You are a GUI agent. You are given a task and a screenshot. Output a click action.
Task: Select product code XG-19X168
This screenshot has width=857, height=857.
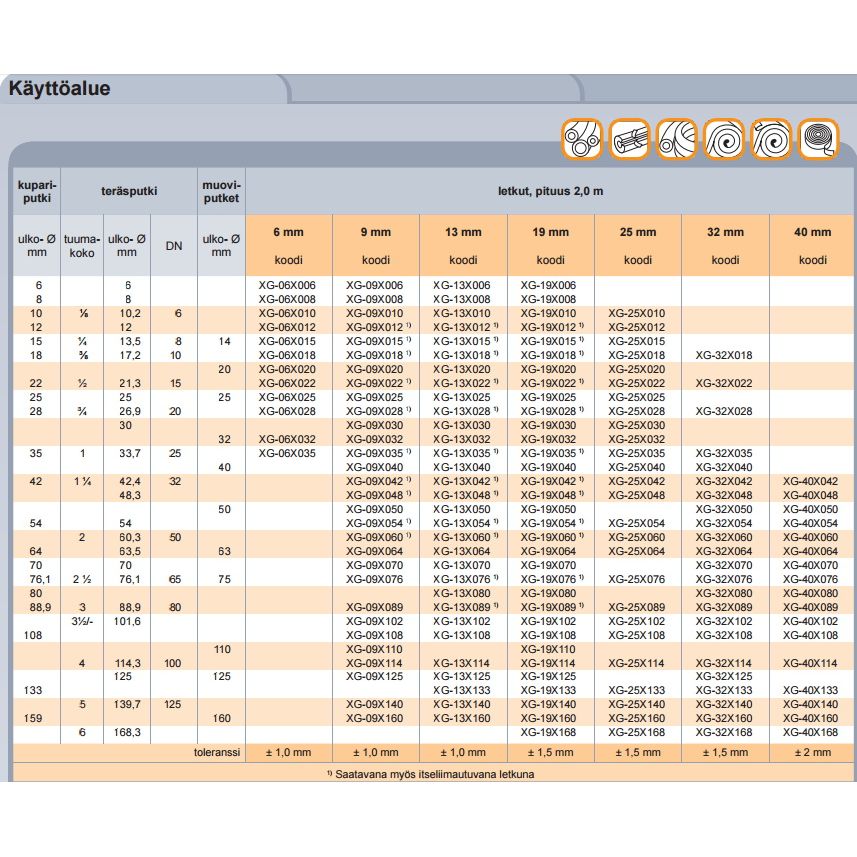tap(549, 732)
